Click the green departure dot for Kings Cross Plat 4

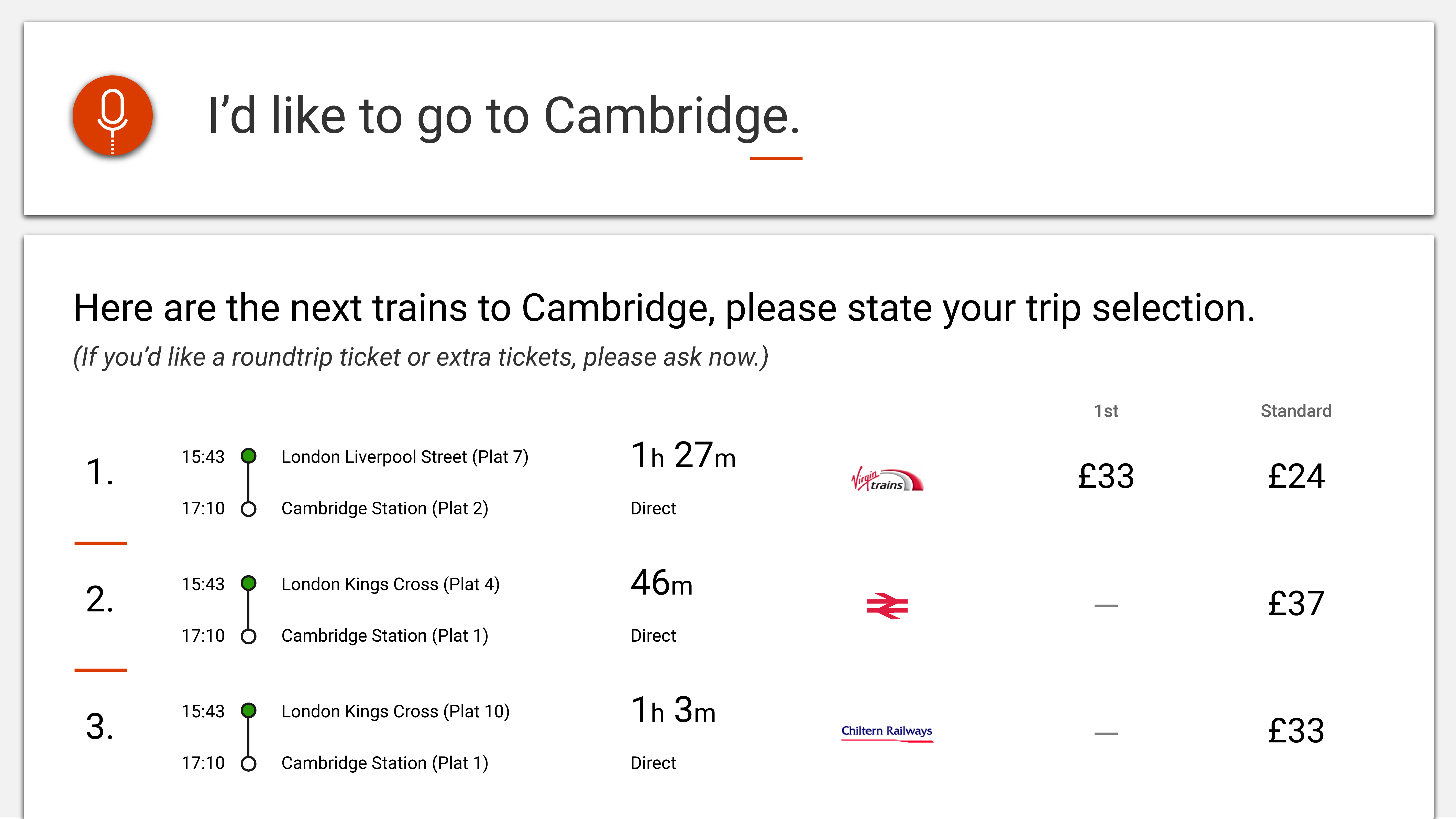[x=249, y=583]
